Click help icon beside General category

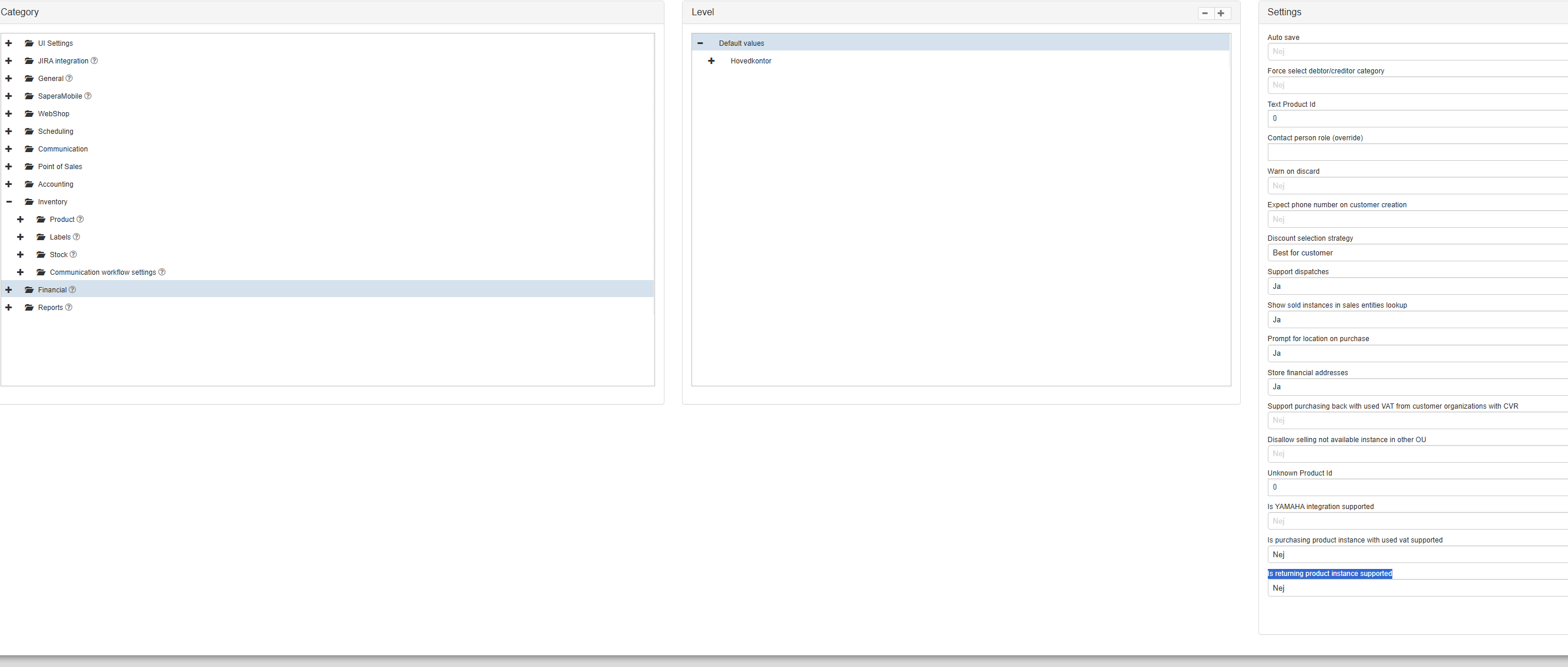pyautogui.click(x=69, y=79)
